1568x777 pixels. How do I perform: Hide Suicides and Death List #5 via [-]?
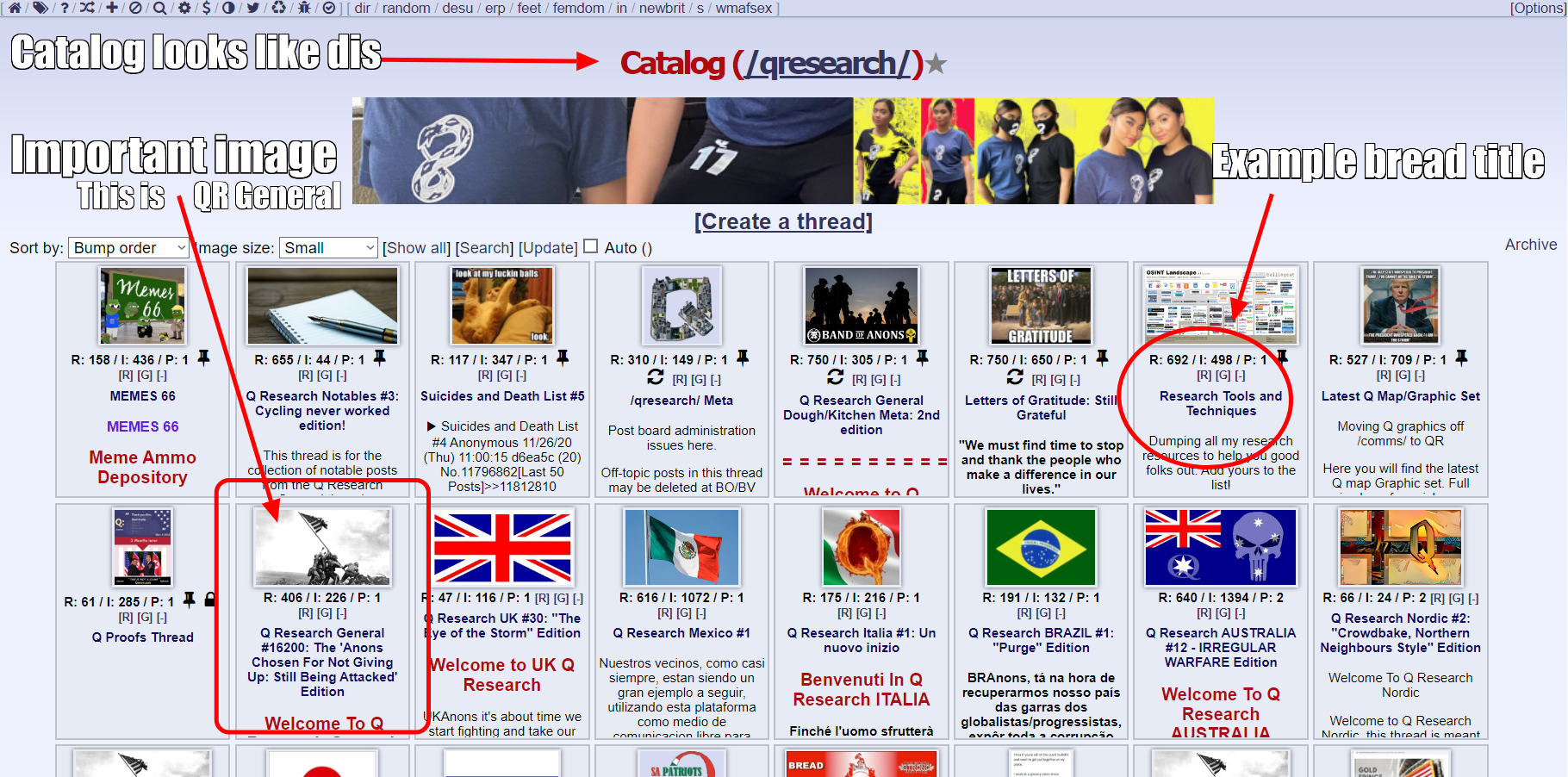pyautogui.click(x=521, y=376)
